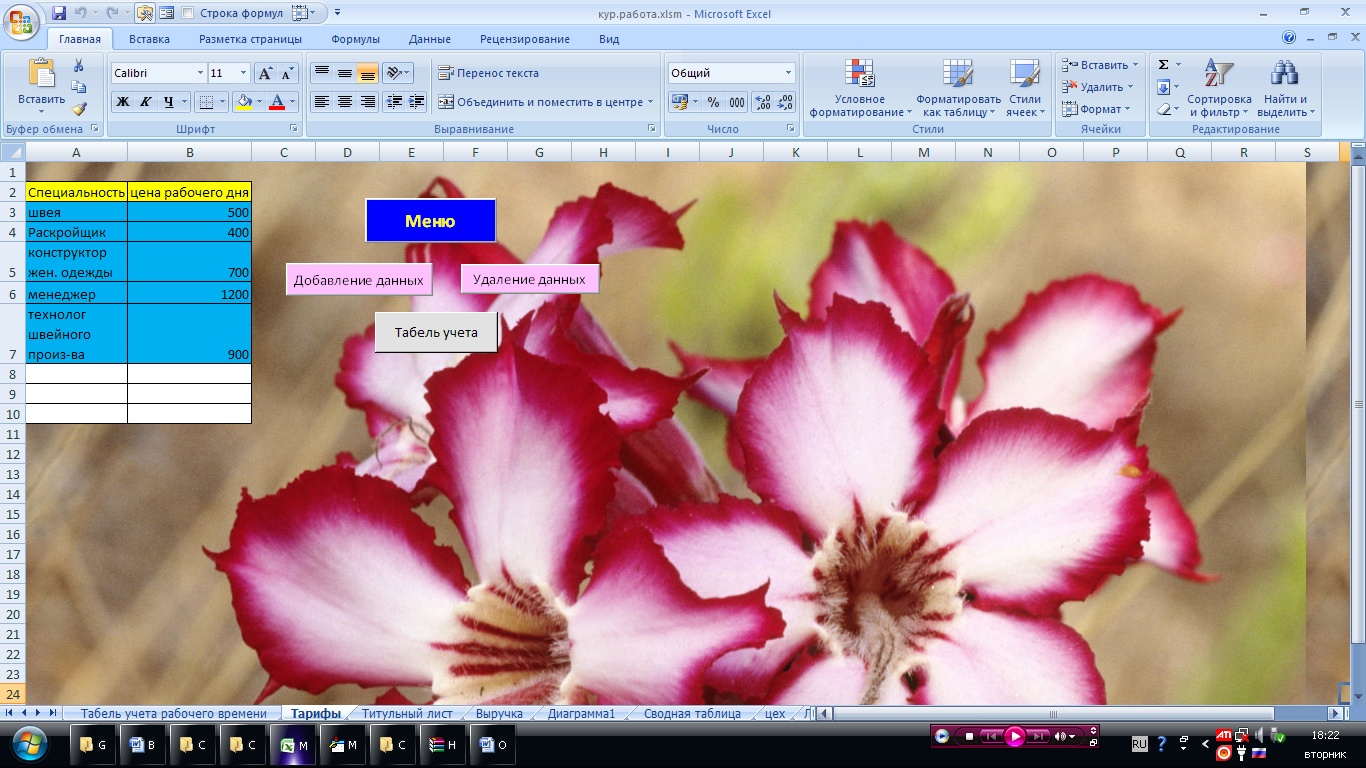This screenshot has height=768, width=1366.
Task: Increase decimal places
Action: (762, 102)
